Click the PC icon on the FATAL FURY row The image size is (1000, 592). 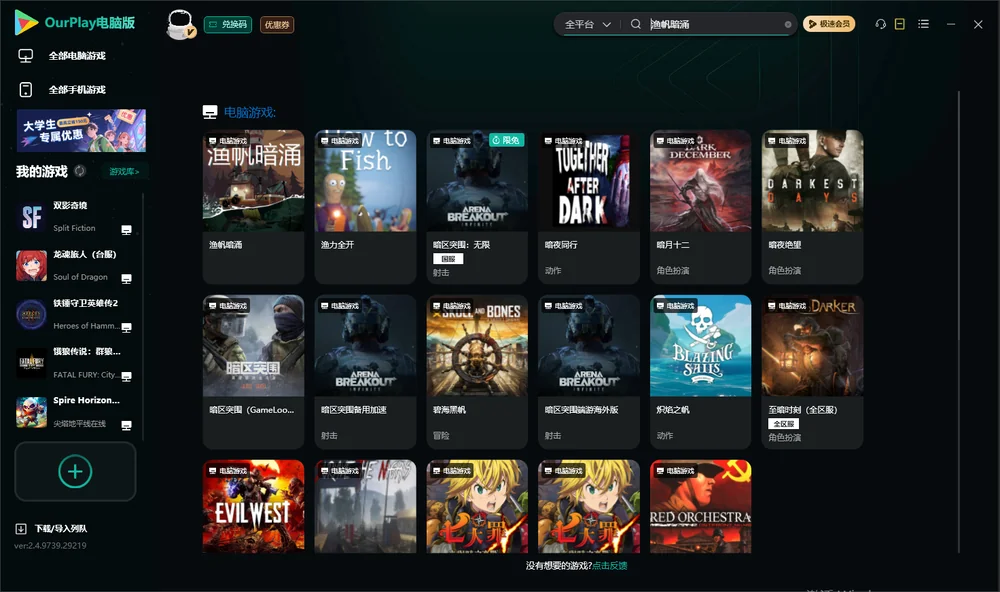pos(126,376)
